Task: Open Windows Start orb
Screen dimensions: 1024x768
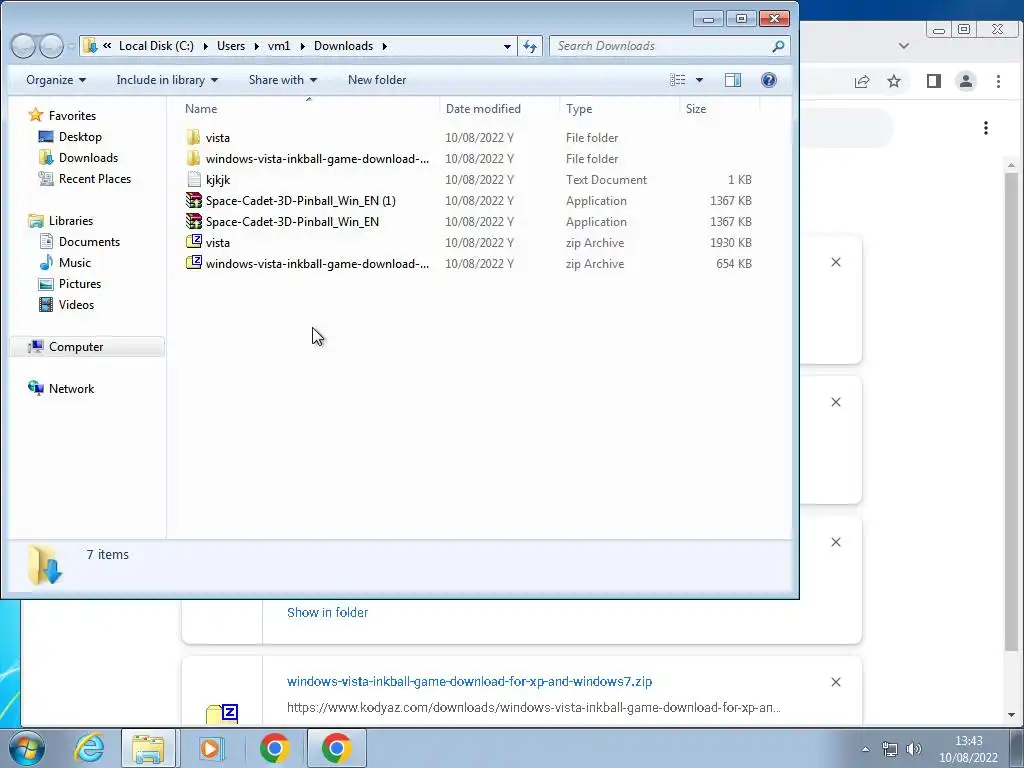Action: (27, 748)
